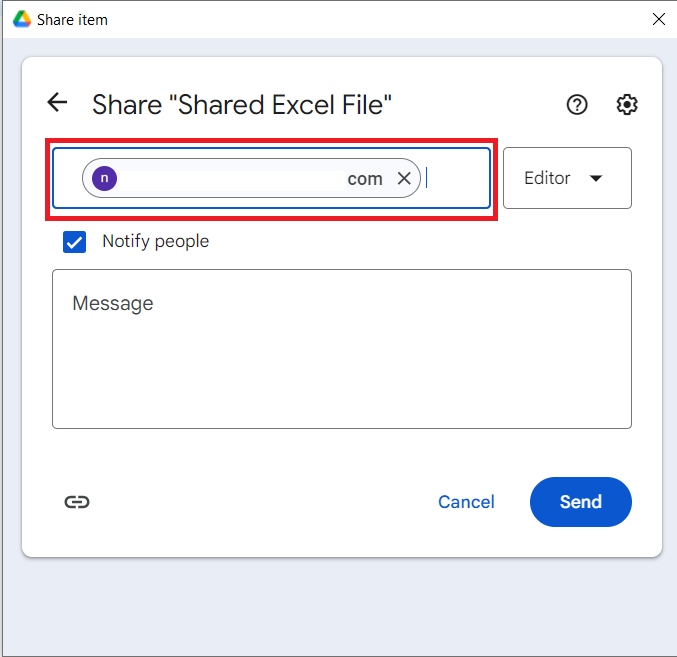Expand role options via the caret arrow
This screenshot has width=677, height=657.
[596, 178]
